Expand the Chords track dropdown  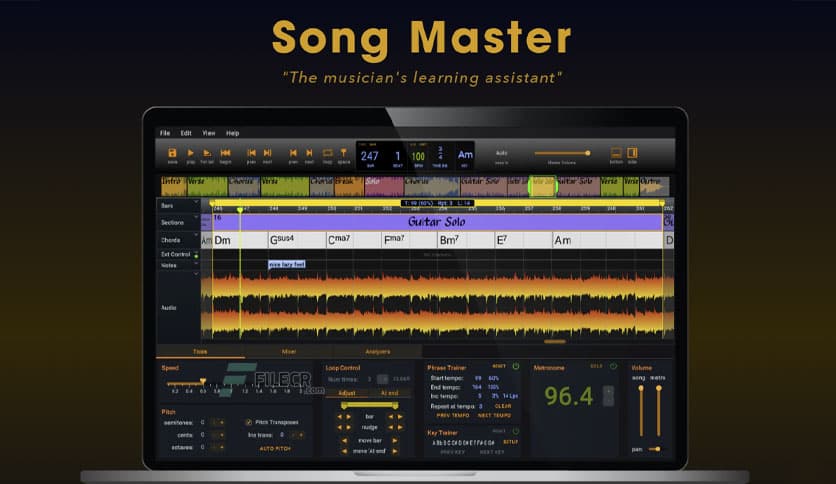click(196, 235)
